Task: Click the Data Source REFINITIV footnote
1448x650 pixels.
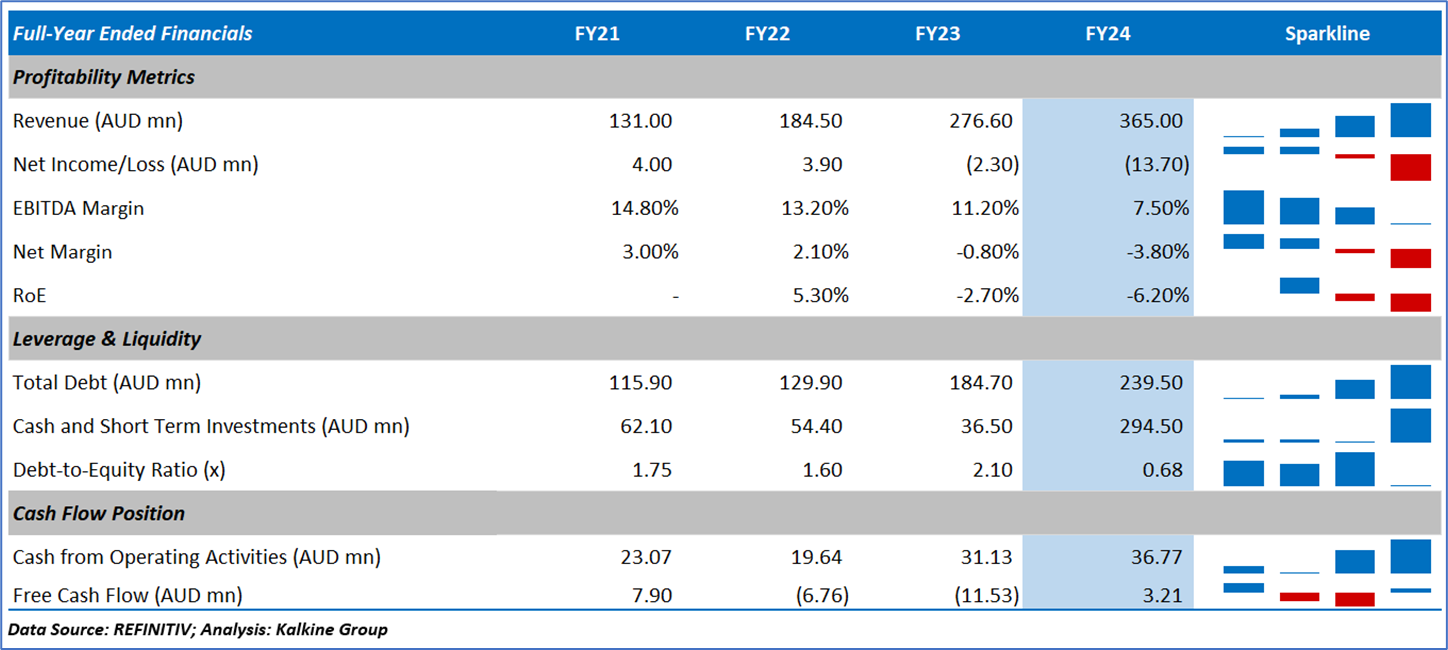Action: pos(198,629)
